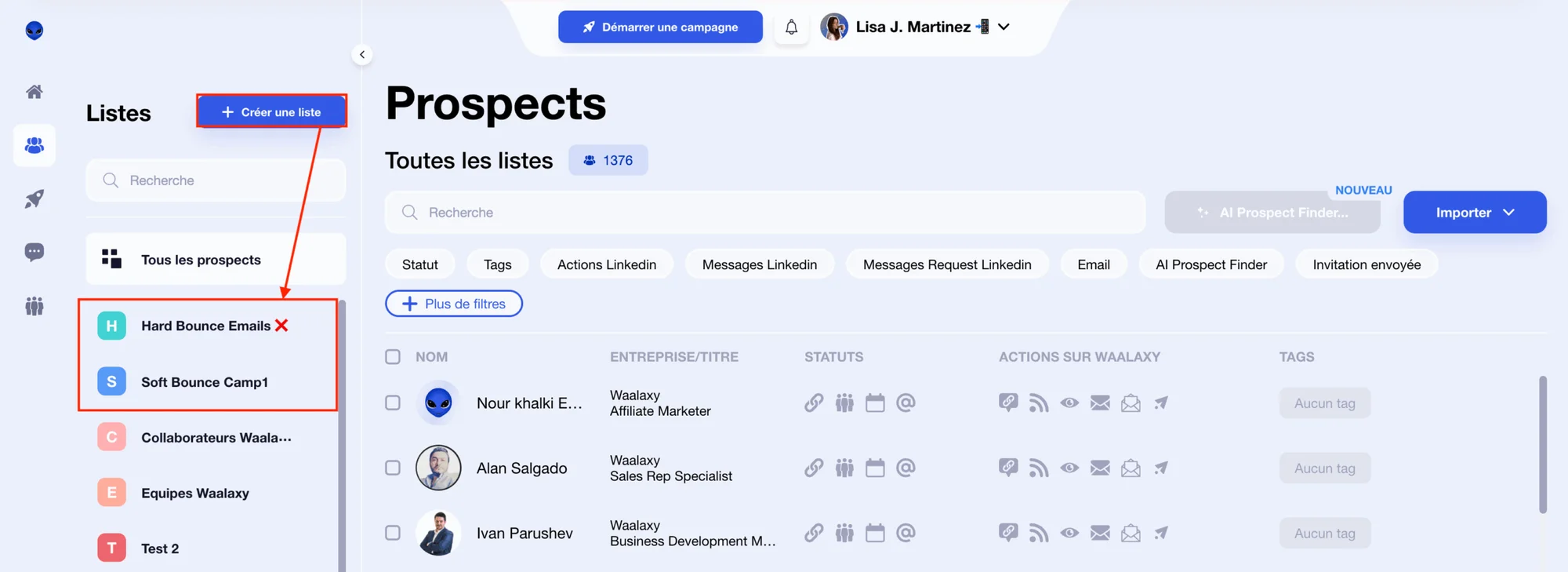Click the prospects table vertical scrollbar

1542,445
